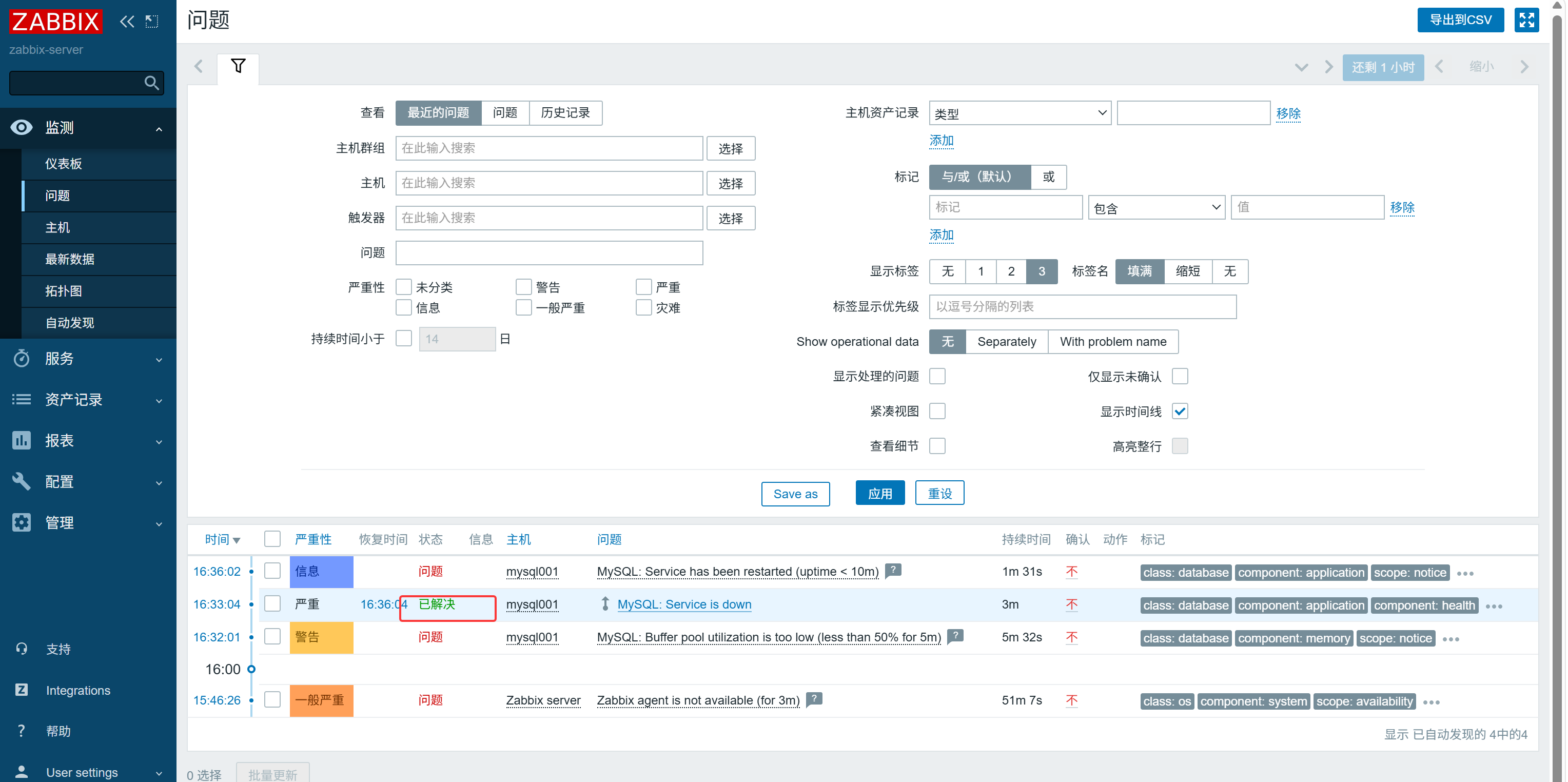Reset the filter with 重设 button
The height and width of the screenshot is (782, 1568).
940,493
